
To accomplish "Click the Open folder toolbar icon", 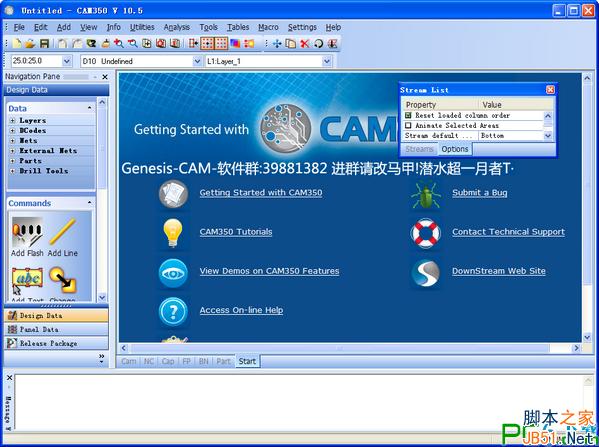I will pos(30,44).
